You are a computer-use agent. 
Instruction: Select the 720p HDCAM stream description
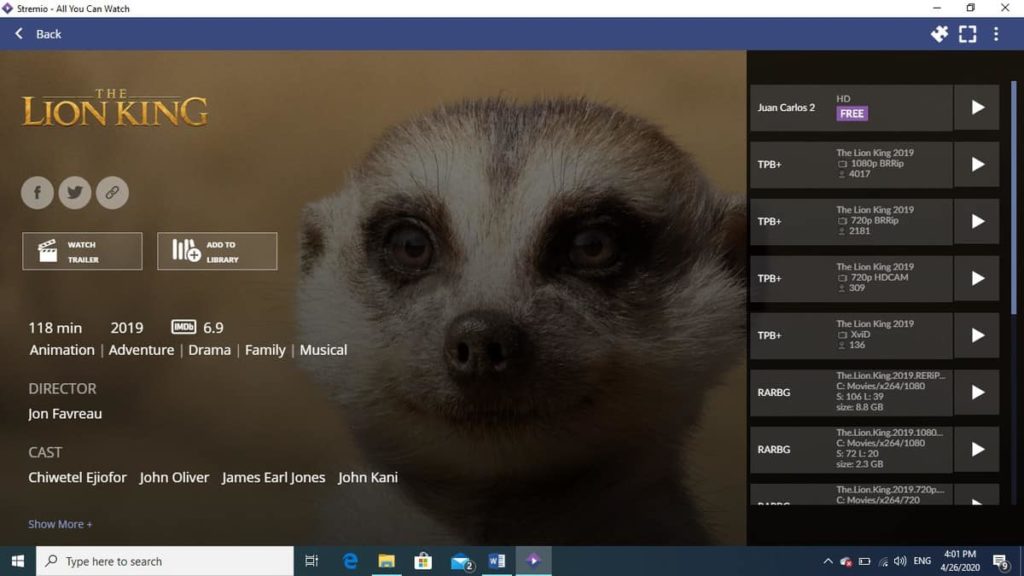[x=875, y=278]
